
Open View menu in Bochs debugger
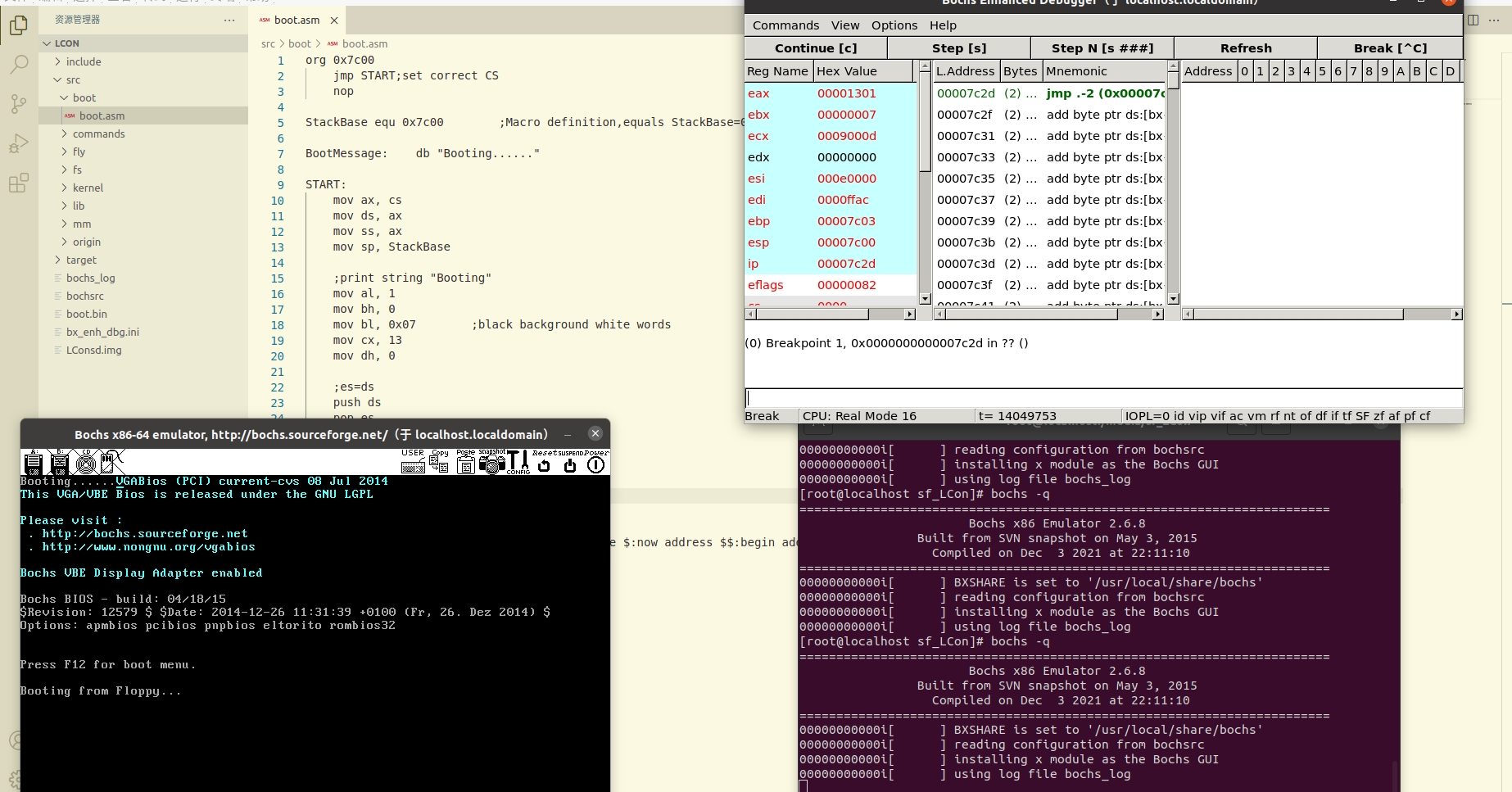point(845,25)
